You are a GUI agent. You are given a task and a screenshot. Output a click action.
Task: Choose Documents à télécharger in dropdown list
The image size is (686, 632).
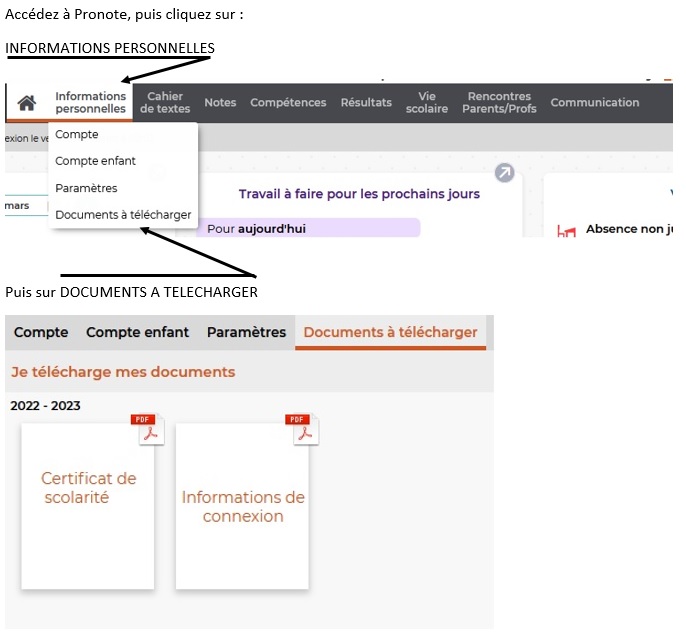tap(123, 214)
